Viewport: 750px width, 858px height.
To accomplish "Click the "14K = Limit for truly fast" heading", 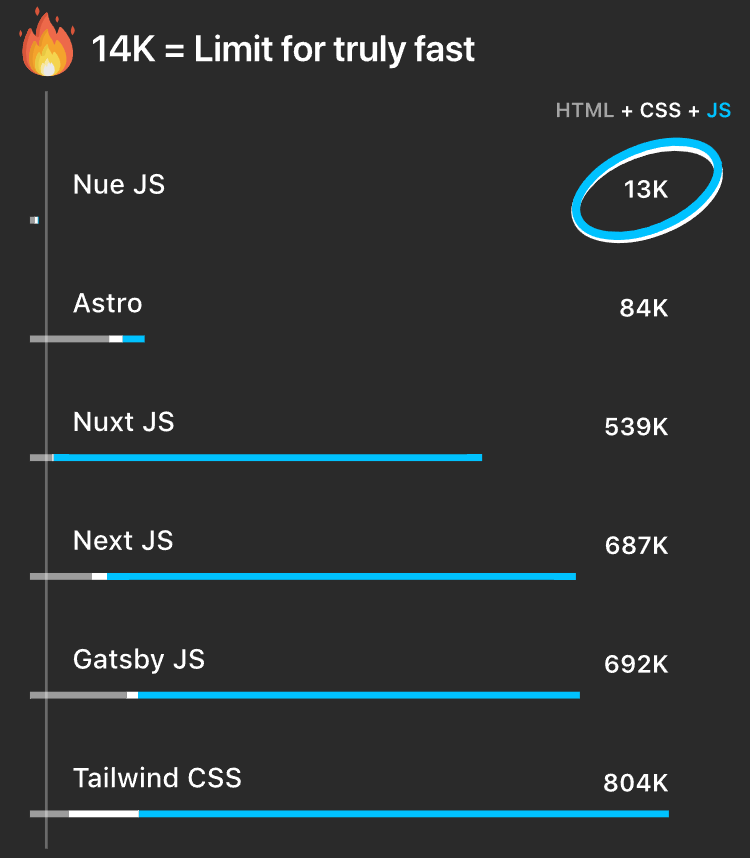I will pyautogui.click(x=284, y=49).
